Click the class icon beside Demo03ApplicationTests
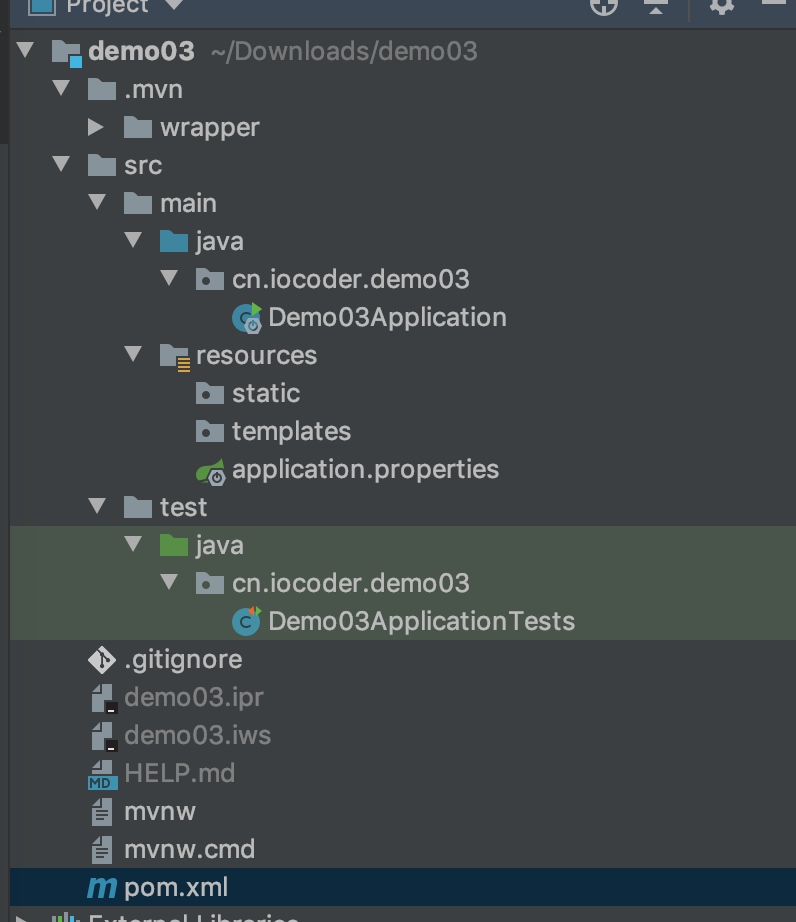 pyautogui.click(x=247, y=621)
